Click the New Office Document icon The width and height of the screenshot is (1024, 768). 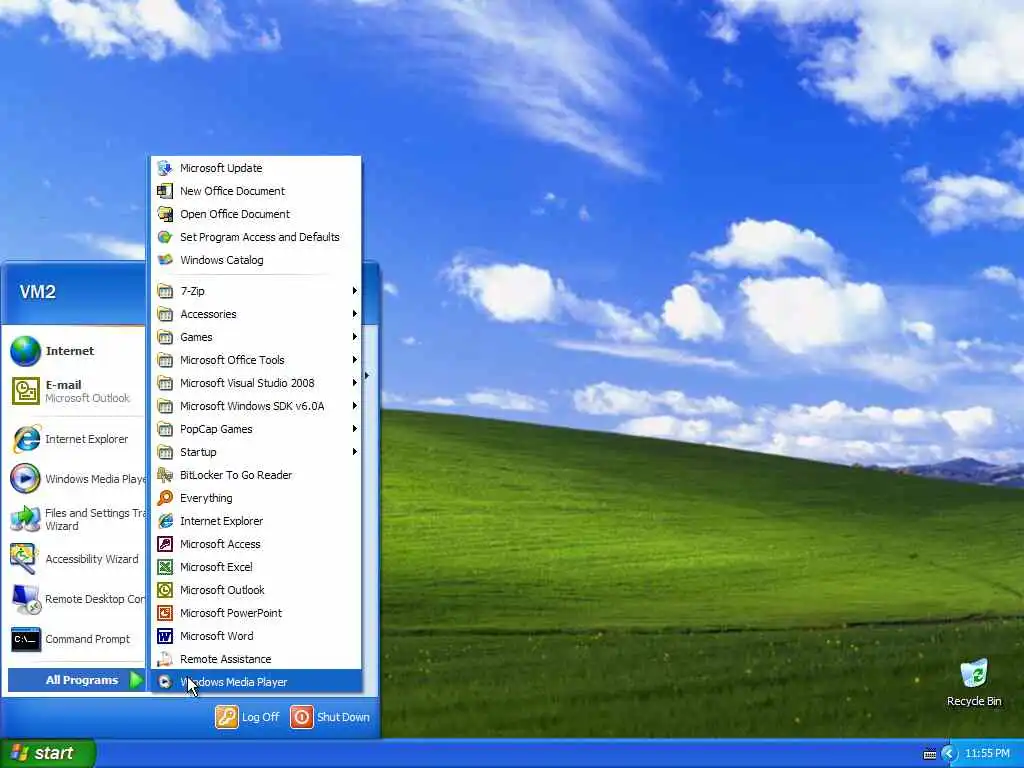tap(165, 191)
